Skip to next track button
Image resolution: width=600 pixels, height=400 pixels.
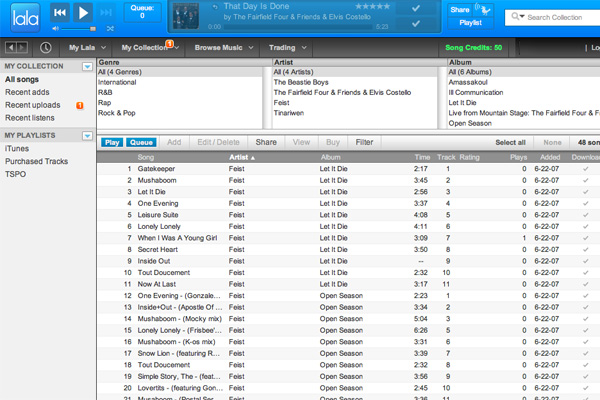coord(106,13)
